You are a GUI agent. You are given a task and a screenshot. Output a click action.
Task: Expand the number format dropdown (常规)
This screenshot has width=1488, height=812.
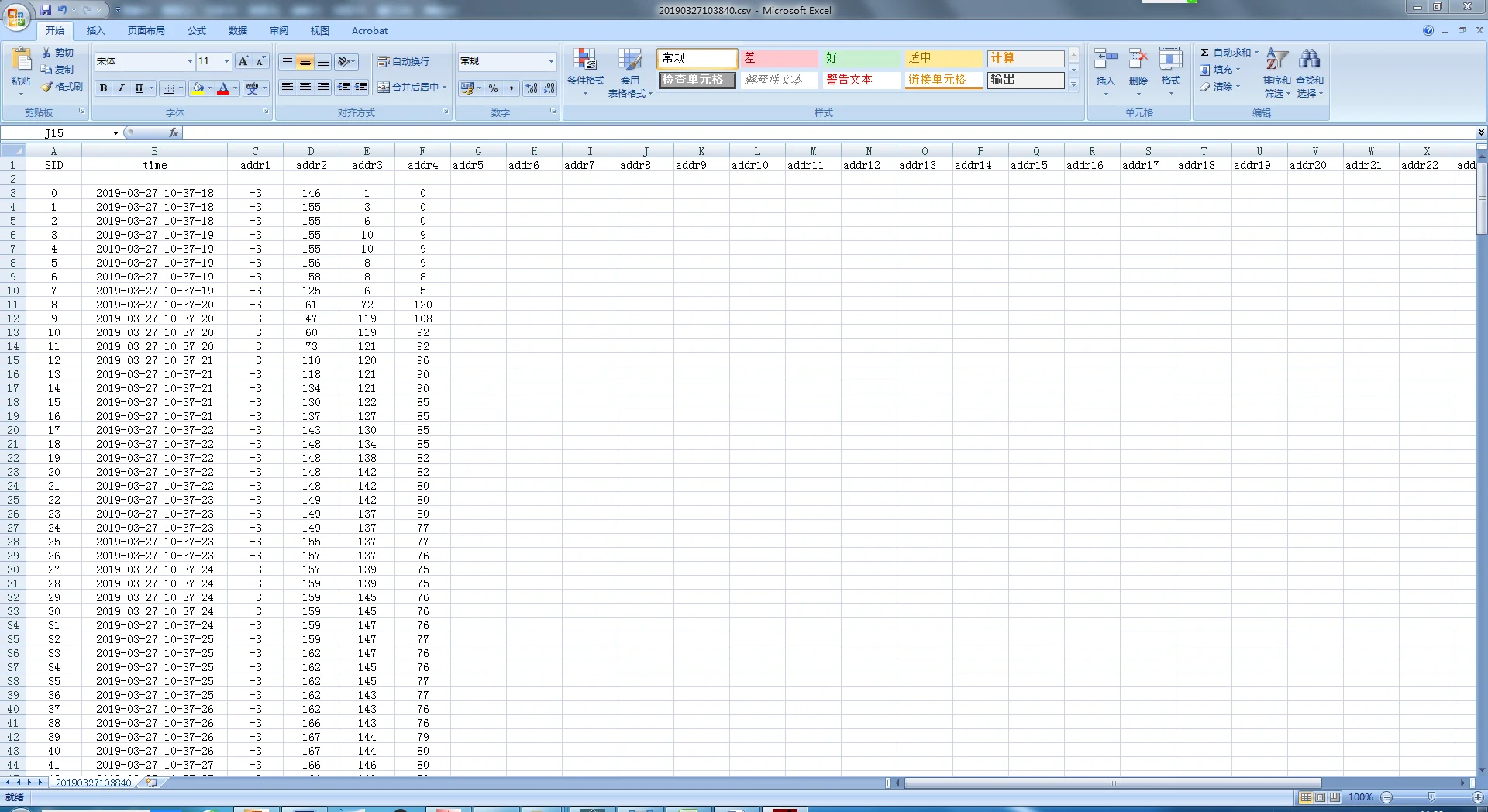coord(551,61)
